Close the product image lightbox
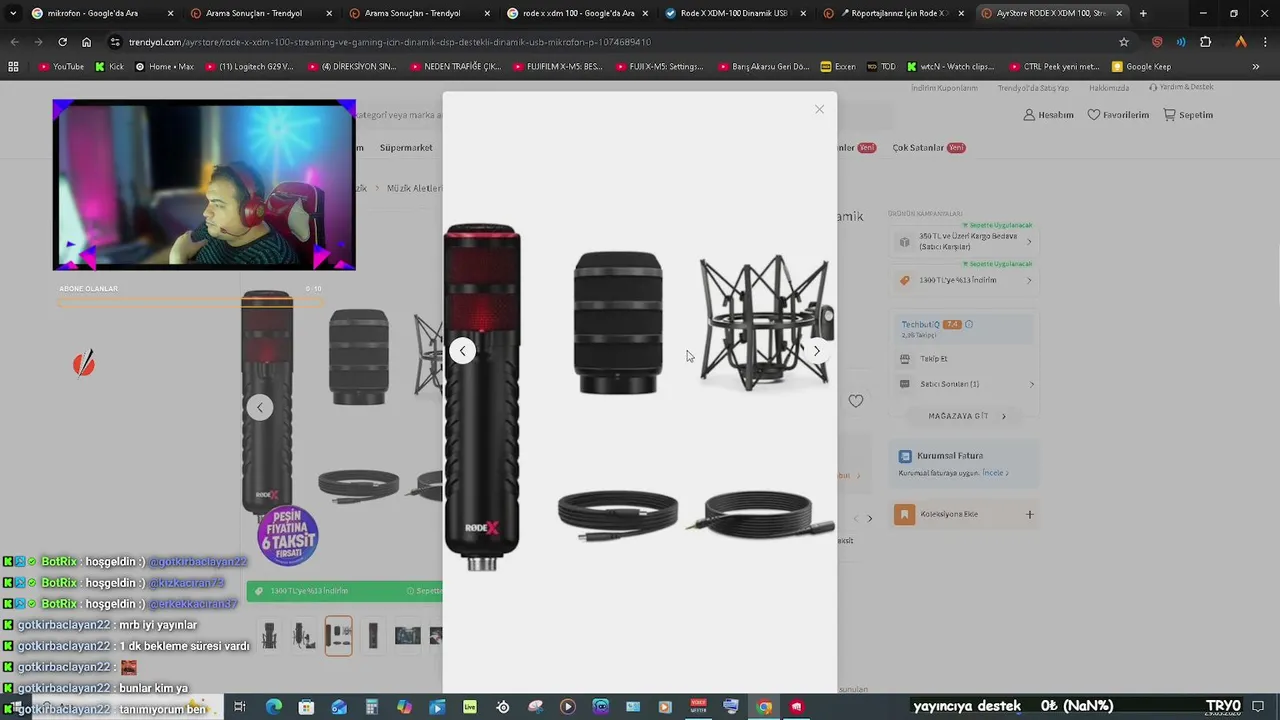Screen dimensions: 1280x720 point(819,109)
